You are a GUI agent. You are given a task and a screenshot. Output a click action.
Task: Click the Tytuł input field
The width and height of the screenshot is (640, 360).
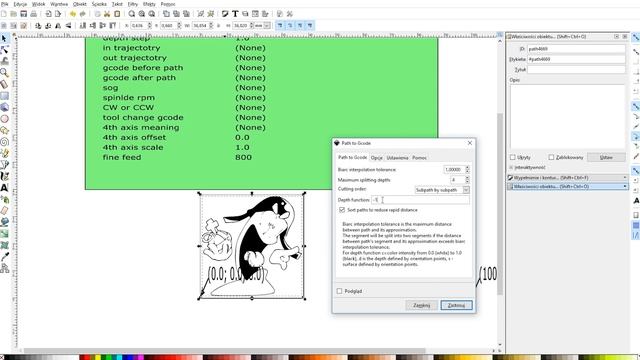tap(576, 69)
